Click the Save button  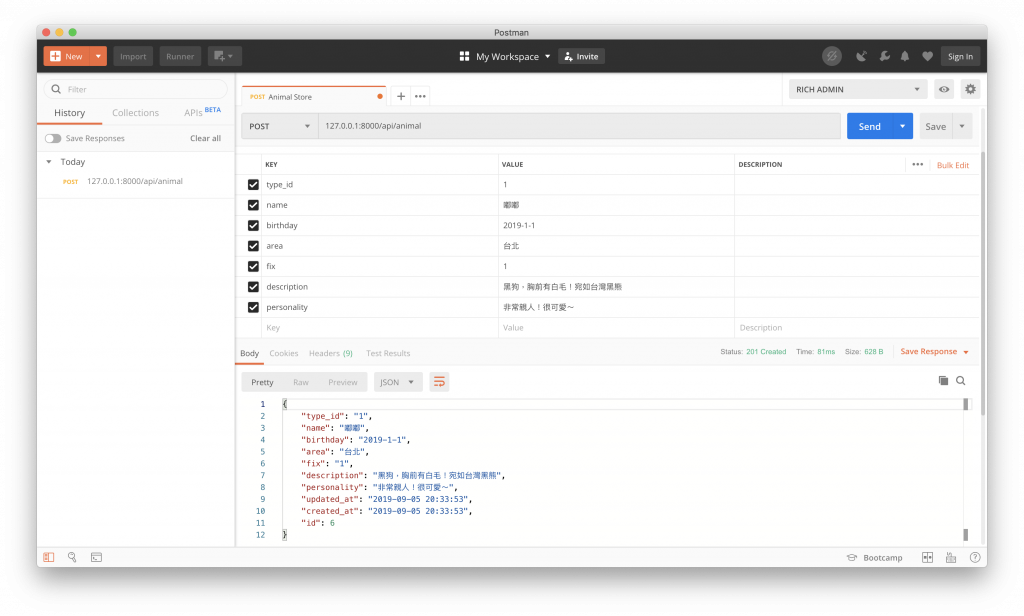pyautogui.click(x=935, y=126)
